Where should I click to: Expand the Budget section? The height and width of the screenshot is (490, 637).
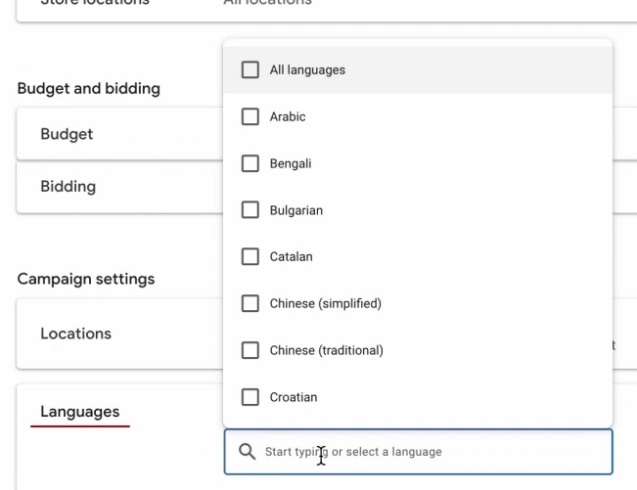tap(67, 134)
